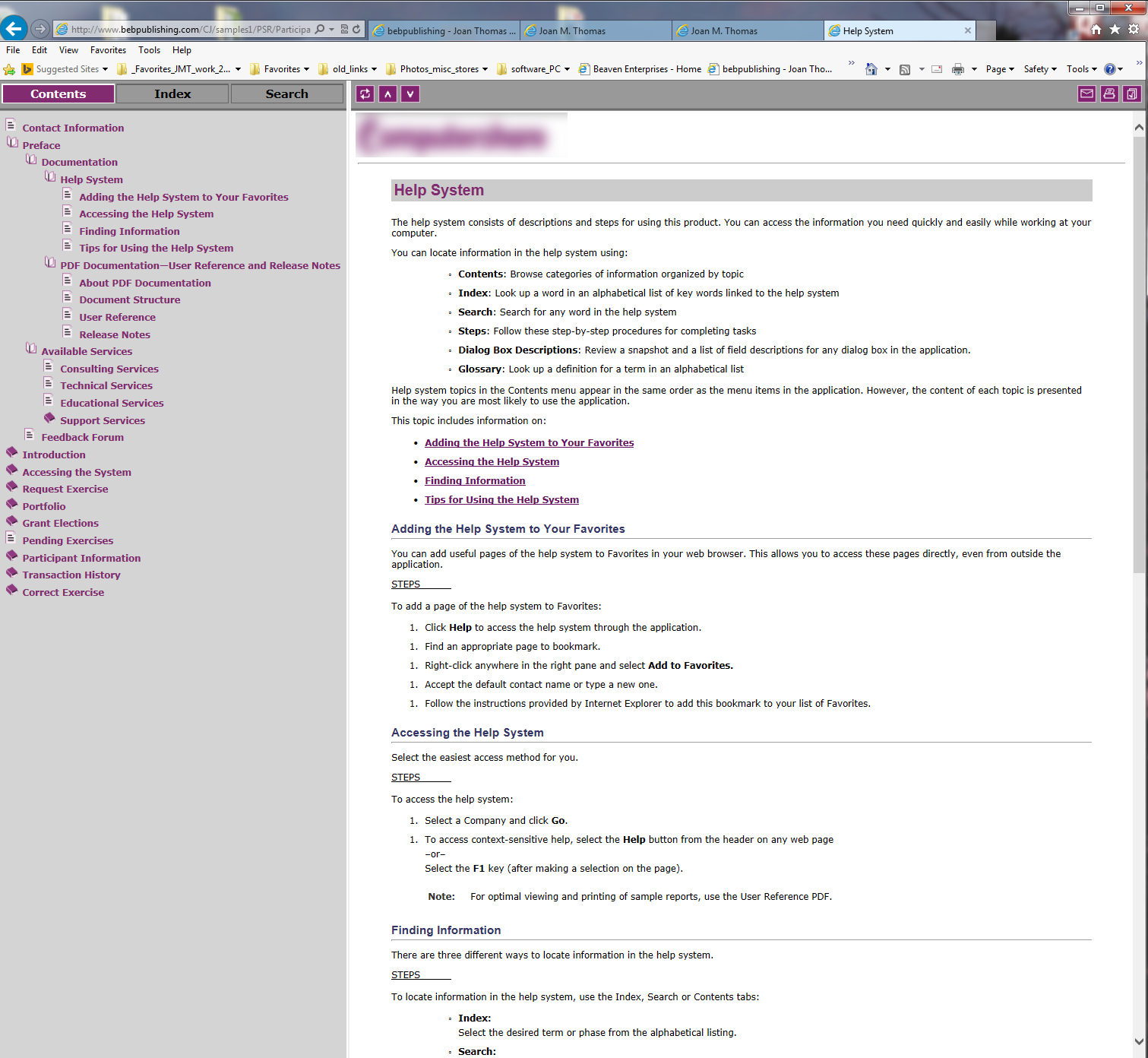Image resolution: width=1148 pixels, height=1058 pixels.
Task: Collapse the Available Services book node
Action: (x=31, y=349)
